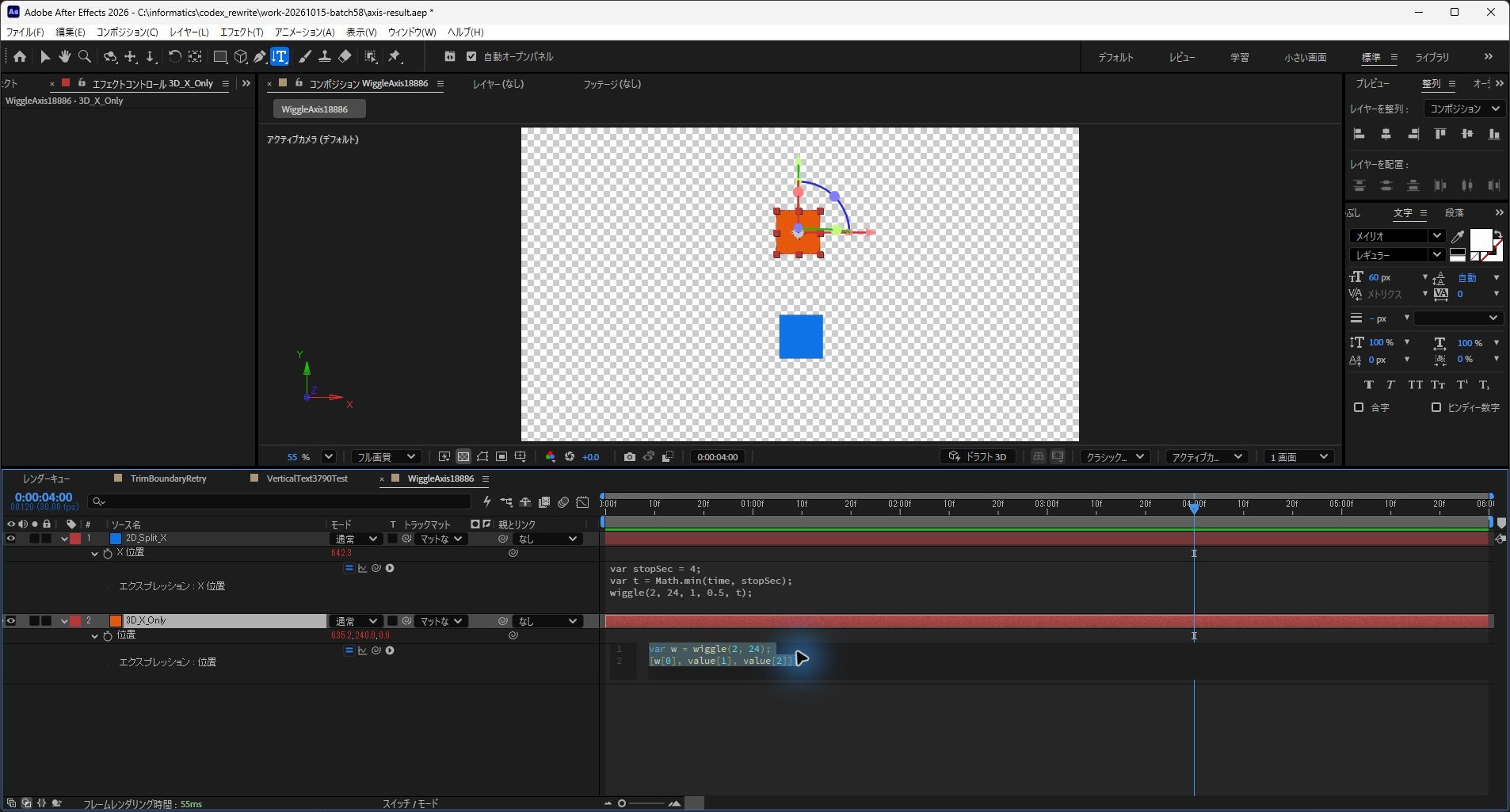Switch to TrimBoundaryRetry timeline tab
The height and width of the screenshot is (812, 1510).
168,478
